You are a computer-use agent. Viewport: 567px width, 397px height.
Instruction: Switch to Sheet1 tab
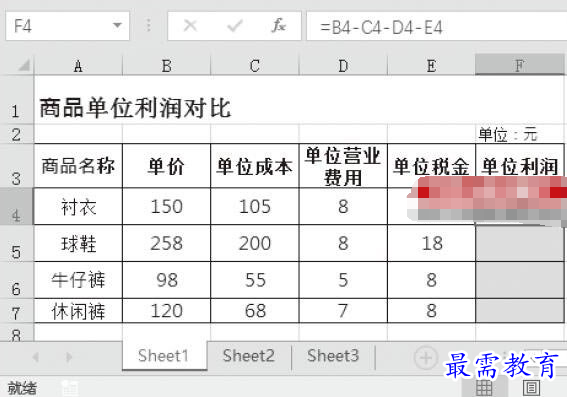pyautogui.click(x=164, y=355)
